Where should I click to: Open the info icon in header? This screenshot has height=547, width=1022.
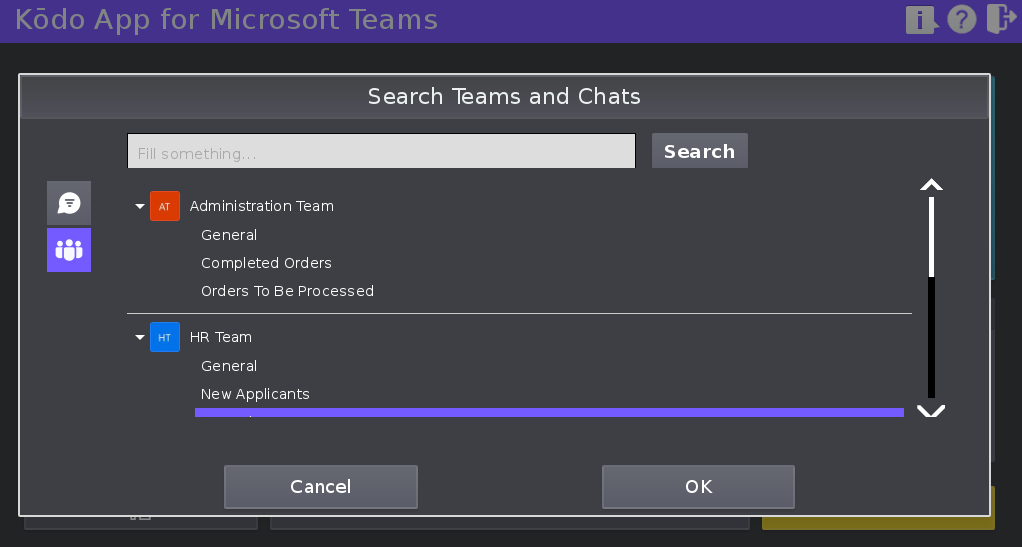coord(921,20)
